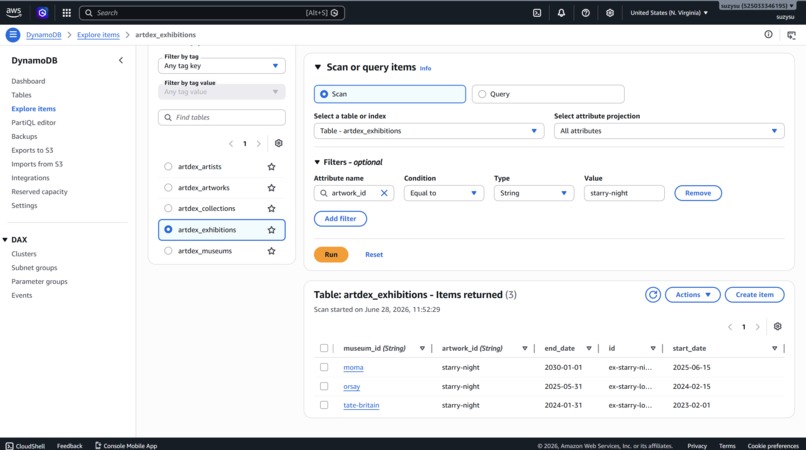
Task: Open results table preferences gear
Action: (x=777, y=327)
